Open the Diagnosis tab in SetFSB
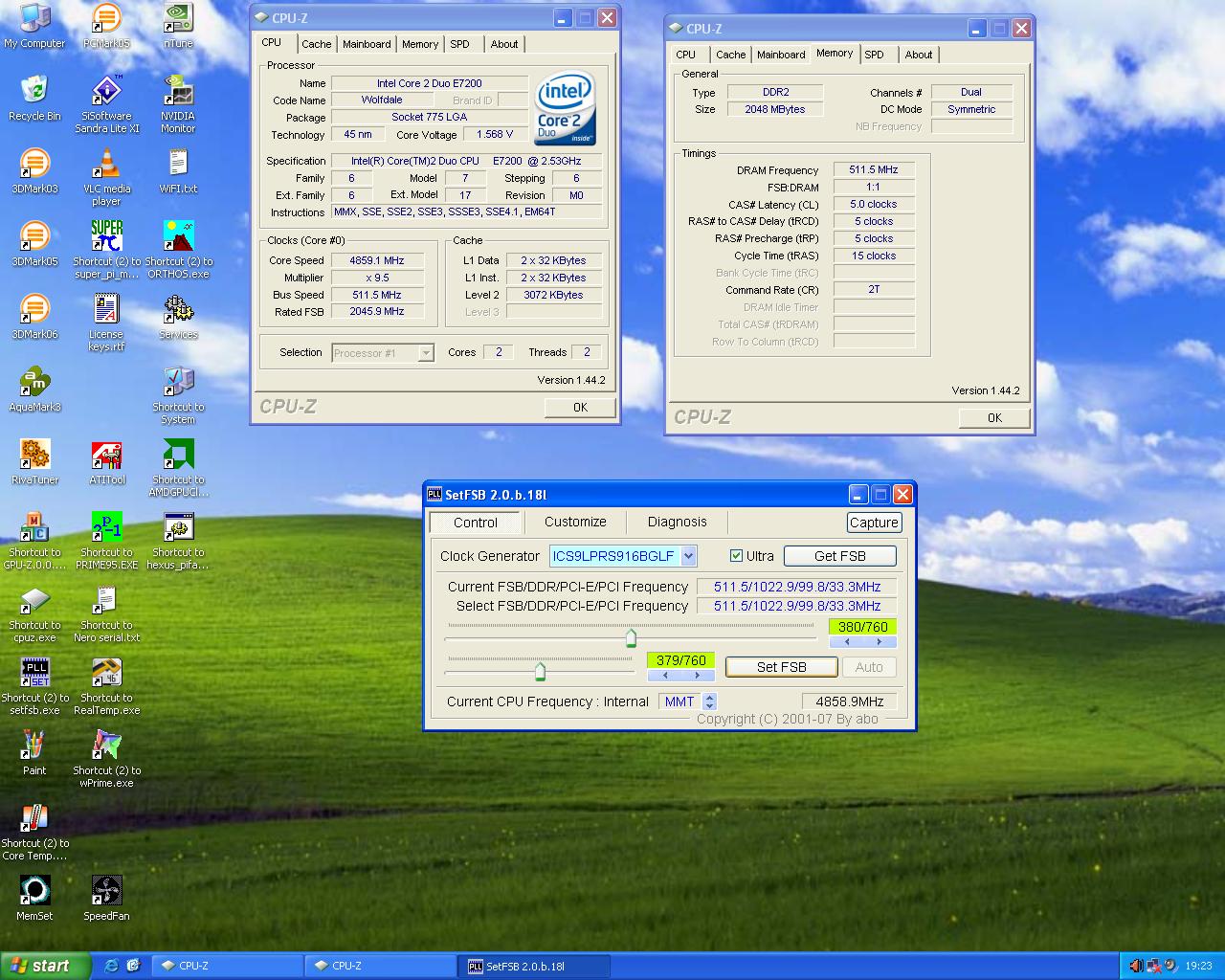The width and height of the screenshot is (1225, 980). (x=677, y=522)
